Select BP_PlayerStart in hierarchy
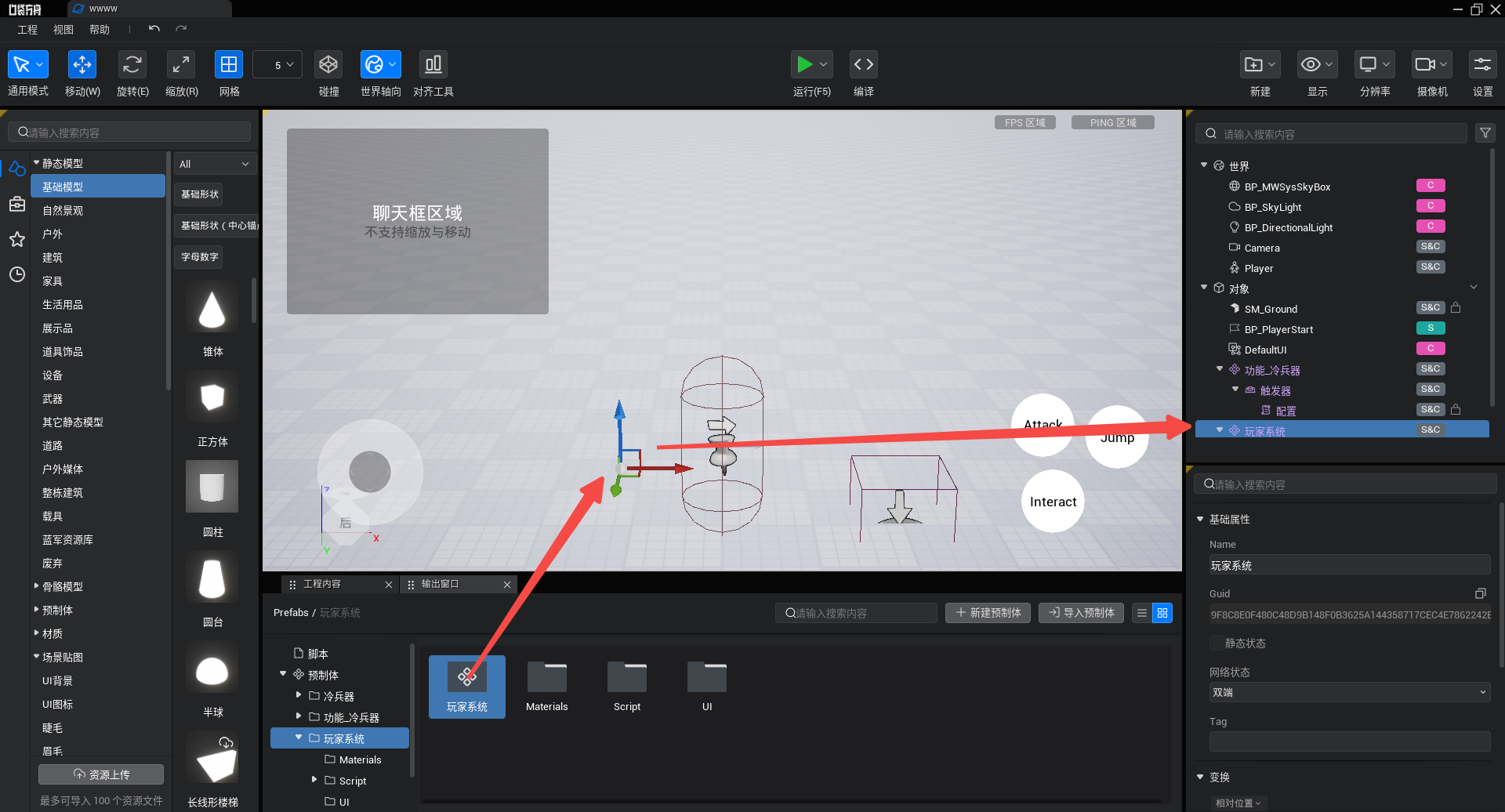 1278,329
